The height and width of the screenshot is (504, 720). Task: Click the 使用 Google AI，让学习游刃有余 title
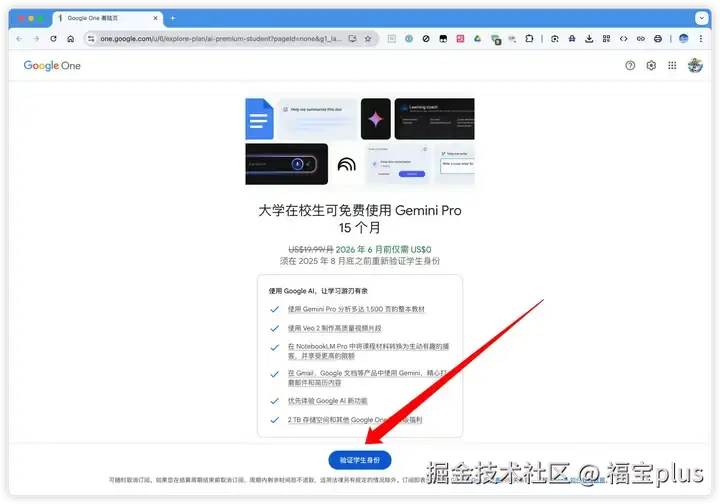click(318, 291)
